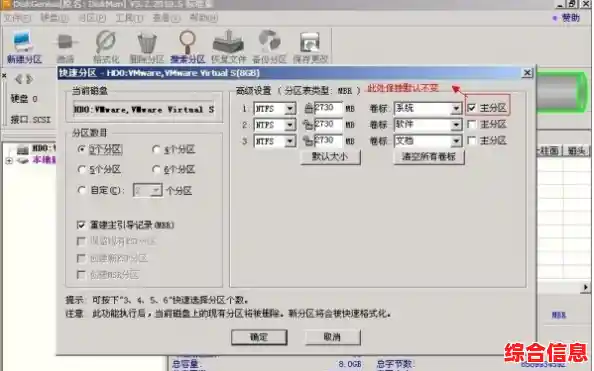The width and height of the screenshot is (594, 371).
Task: Open partition 3 NTFS file system dropdown
Action: pyautogui.click(x=290, y=141)
